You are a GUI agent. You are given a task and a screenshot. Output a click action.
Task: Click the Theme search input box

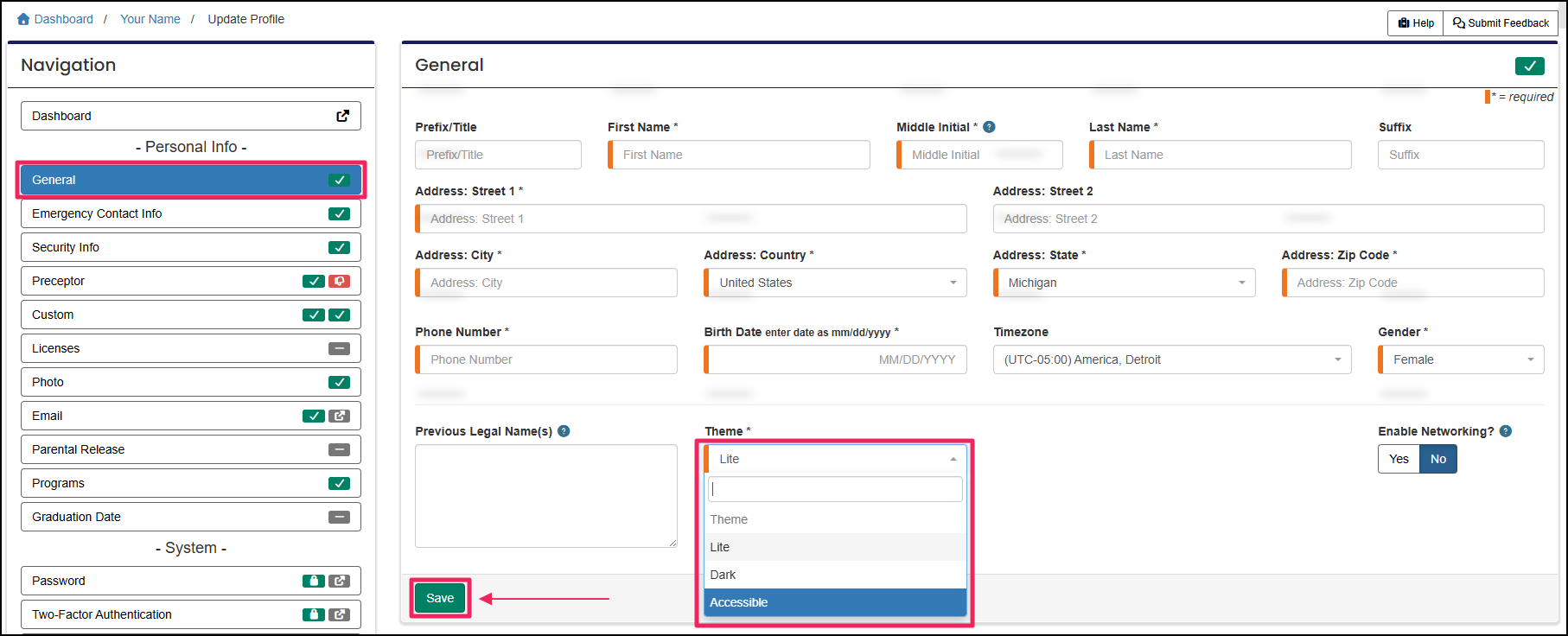coord(835,489)
